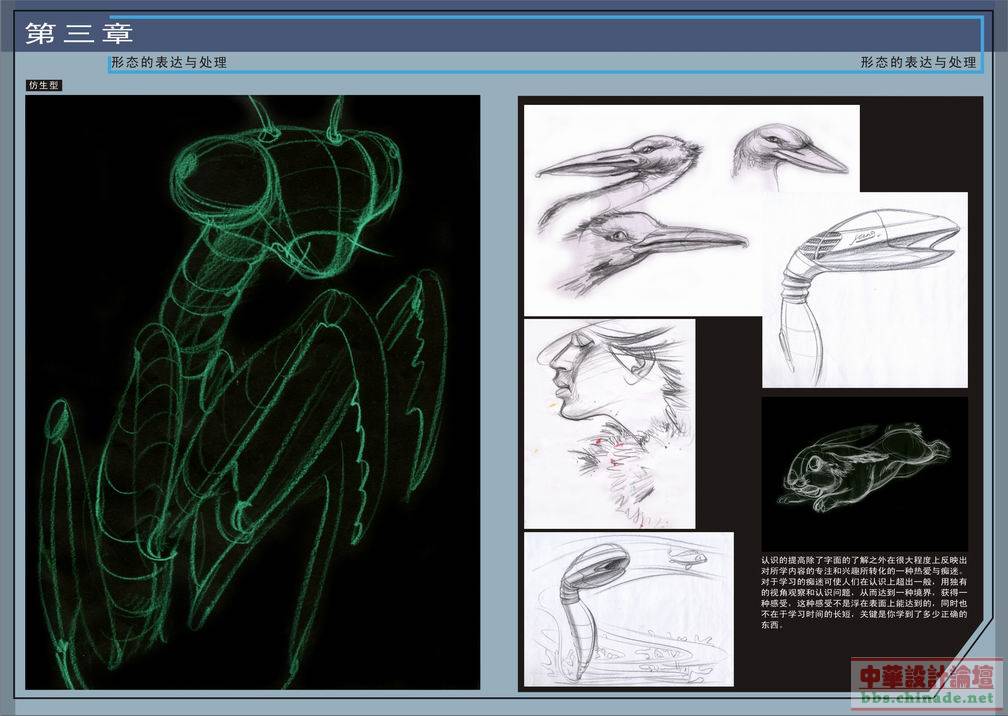Click the 仿生型 label tag
Screen dimensions: 1008x716
pyautogui.click(x=44, y=86)
